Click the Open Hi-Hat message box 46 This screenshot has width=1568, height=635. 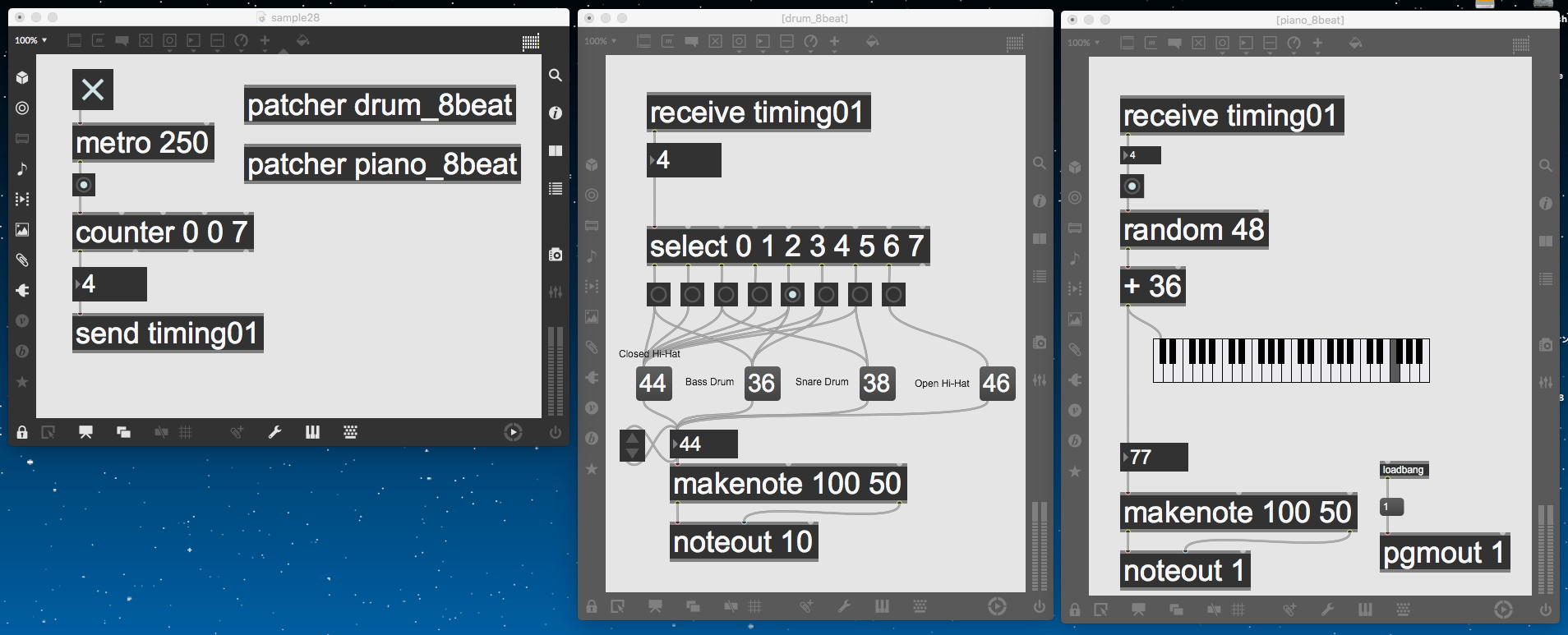[997, 384]
